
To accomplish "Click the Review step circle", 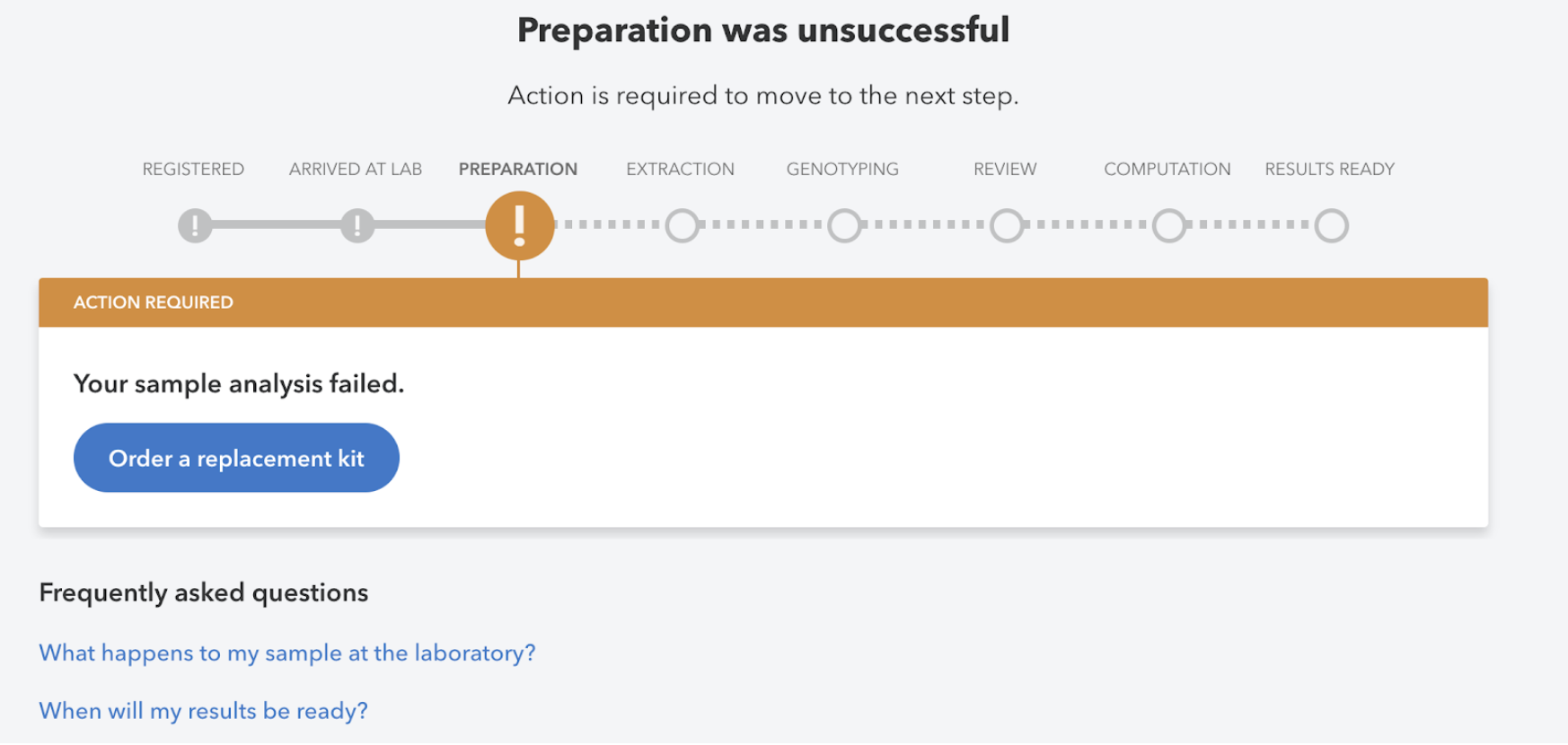I will click(1006, 224).
